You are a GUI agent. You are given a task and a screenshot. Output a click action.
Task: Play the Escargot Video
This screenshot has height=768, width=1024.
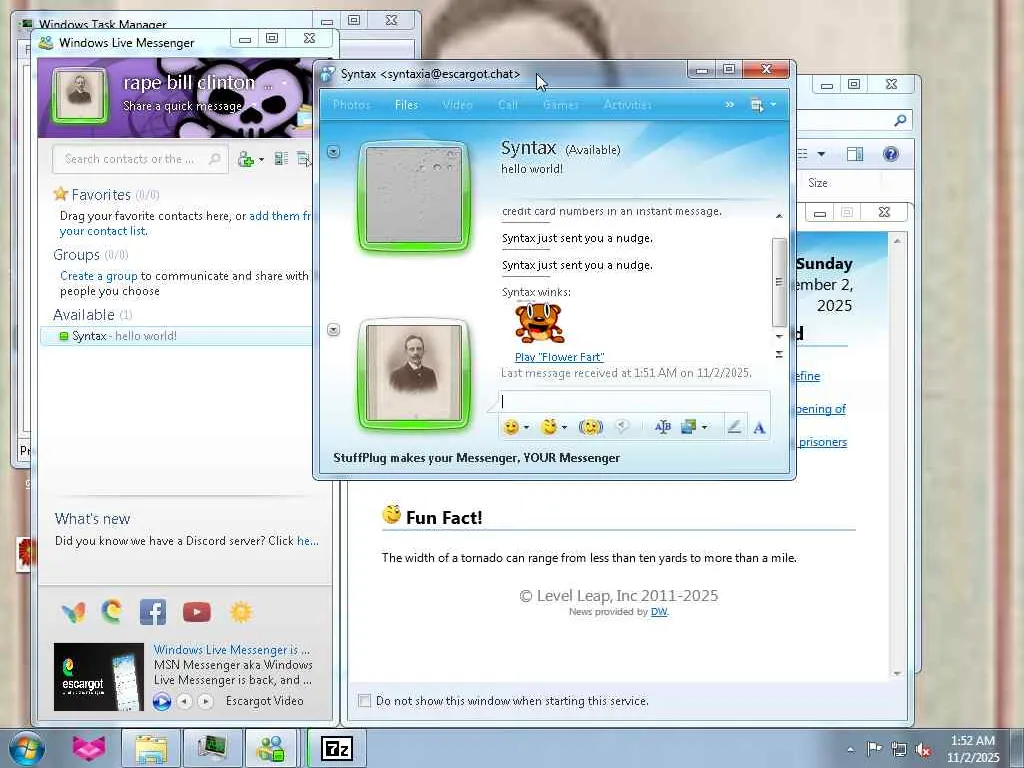(161, 701)
